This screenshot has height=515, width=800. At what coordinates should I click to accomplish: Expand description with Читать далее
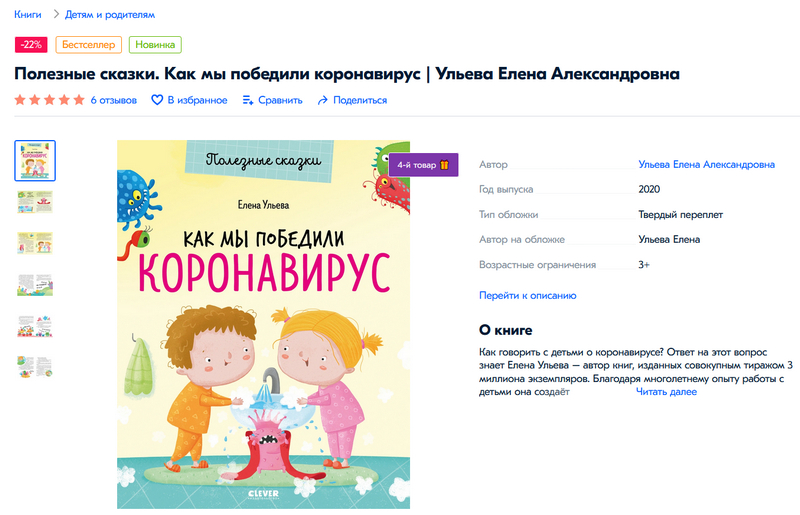tap(666, 391)
